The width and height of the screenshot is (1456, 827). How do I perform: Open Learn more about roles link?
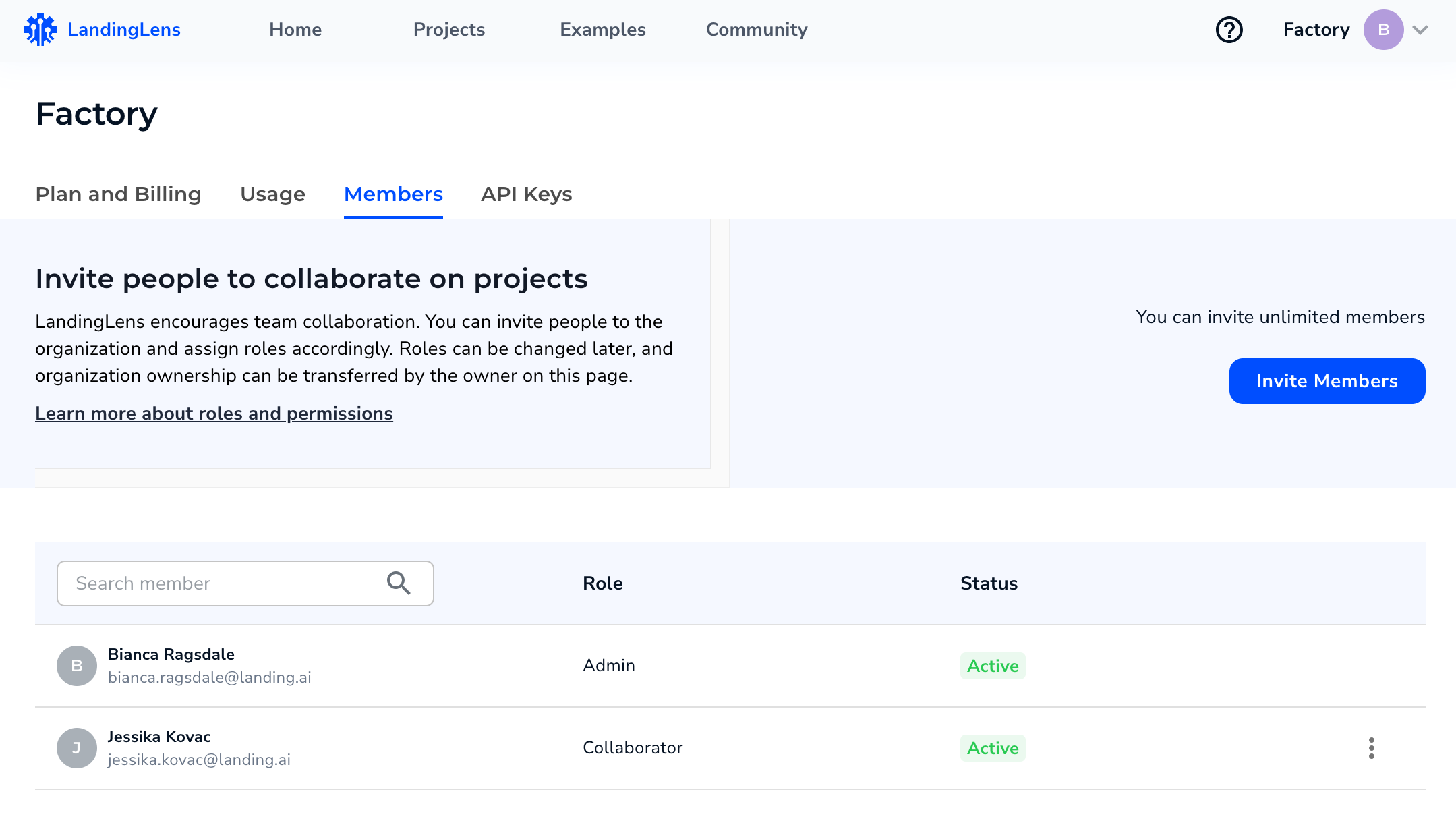pyautogui.click(x=214, y=413)
